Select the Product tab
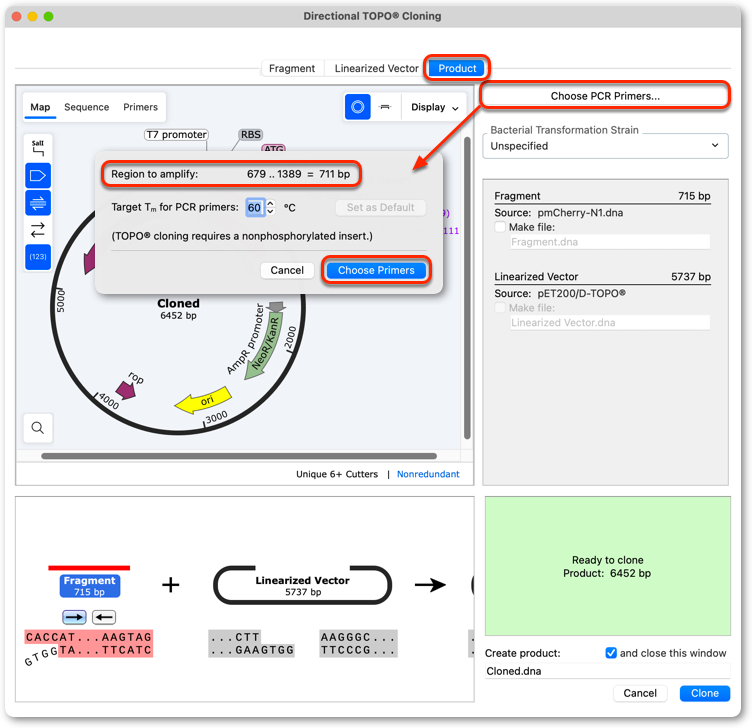 click(457, 69)
